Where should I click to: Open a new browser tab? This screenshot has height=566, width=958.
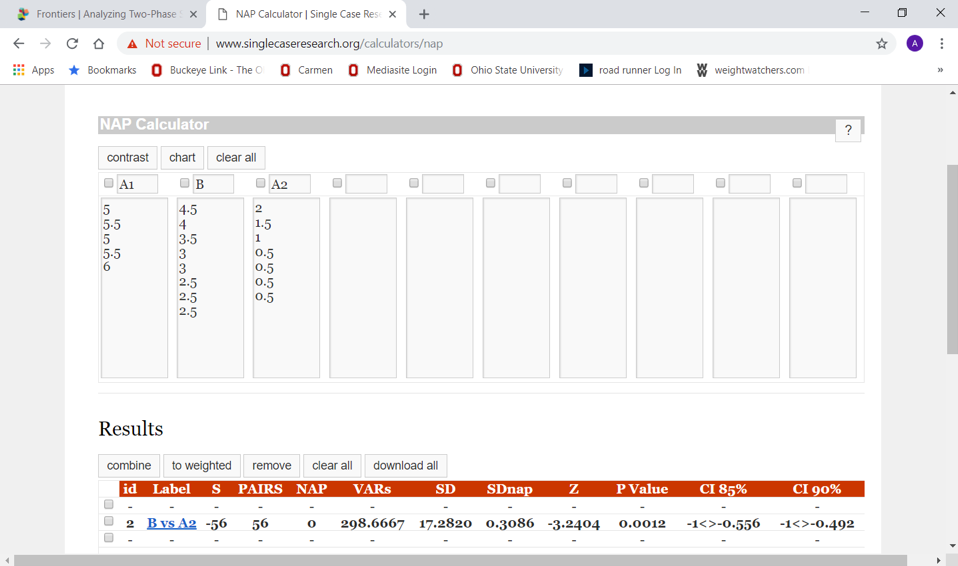tap(423, 14)
